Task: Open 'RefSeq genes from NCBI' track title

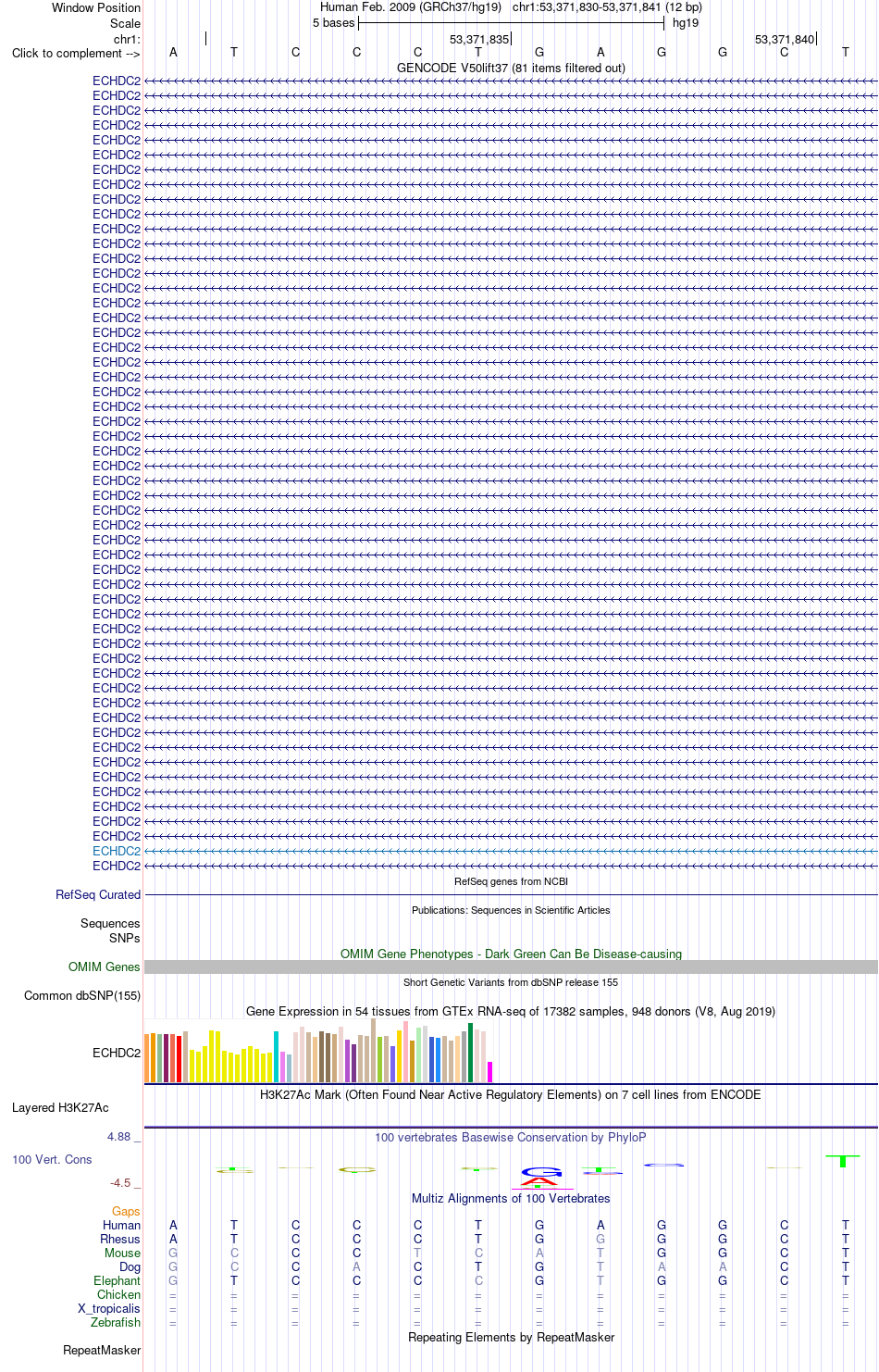Action: [511, 881]
